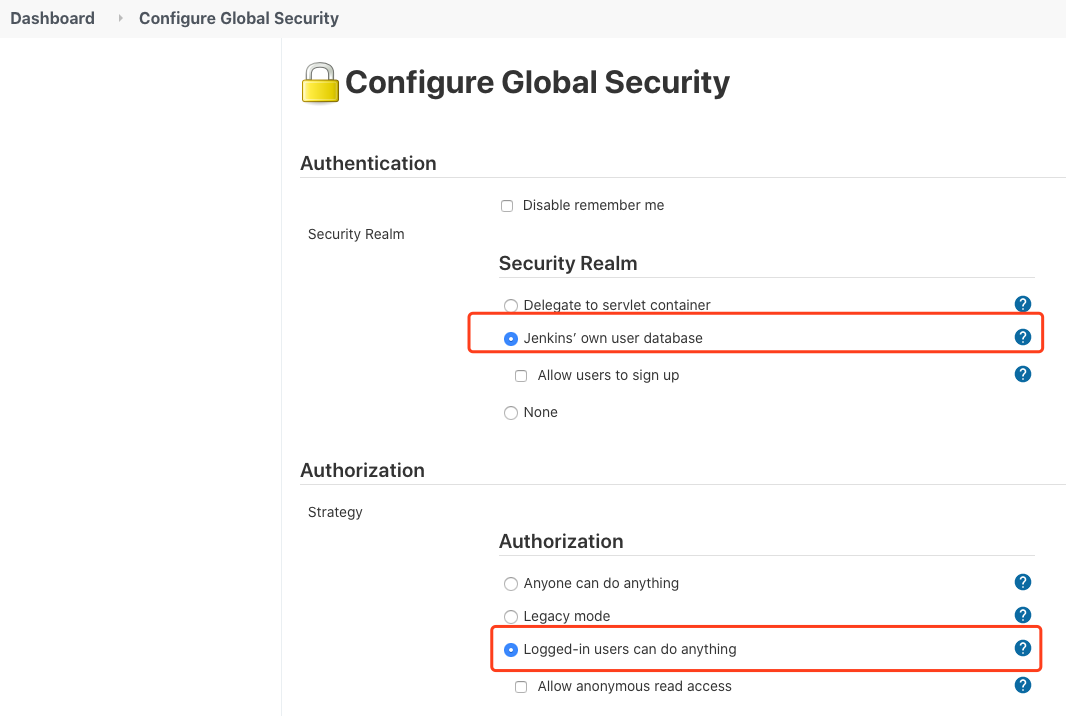Select the None security realm radio
Image resolution: width=1066 pixels, height=716 pixels.
[x=511, y=413]
